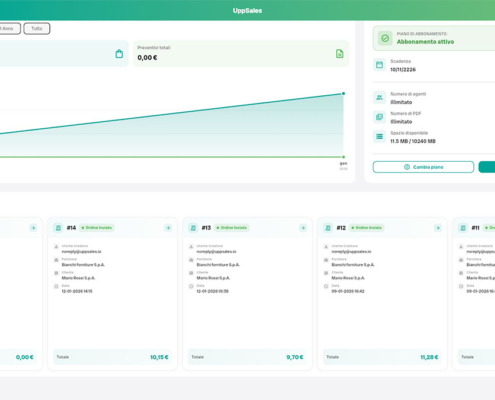
Task: Open the 0,00 € order card arrow
Action: tap(33, 228)
